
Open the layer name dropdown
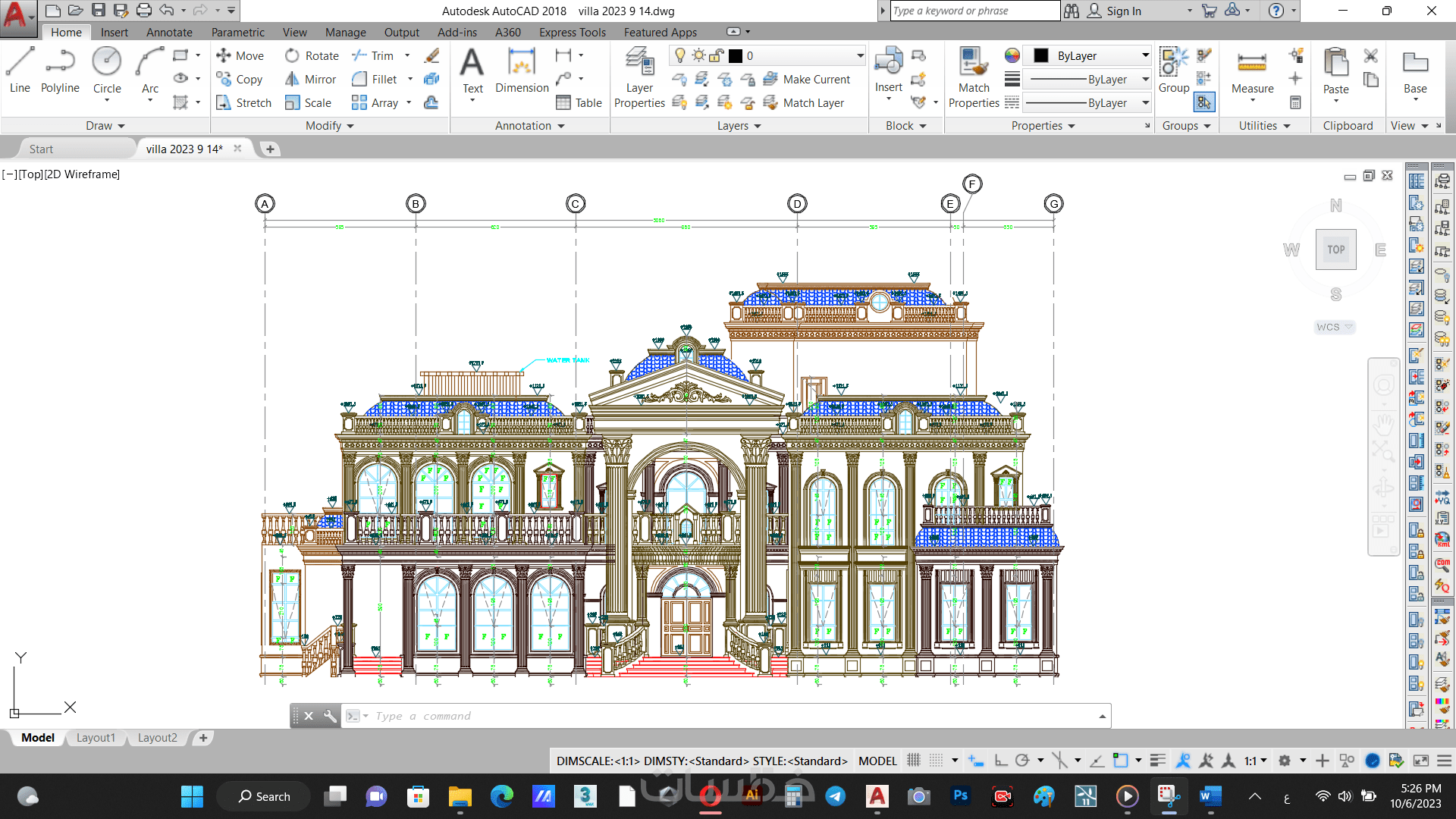pos(860,56)
